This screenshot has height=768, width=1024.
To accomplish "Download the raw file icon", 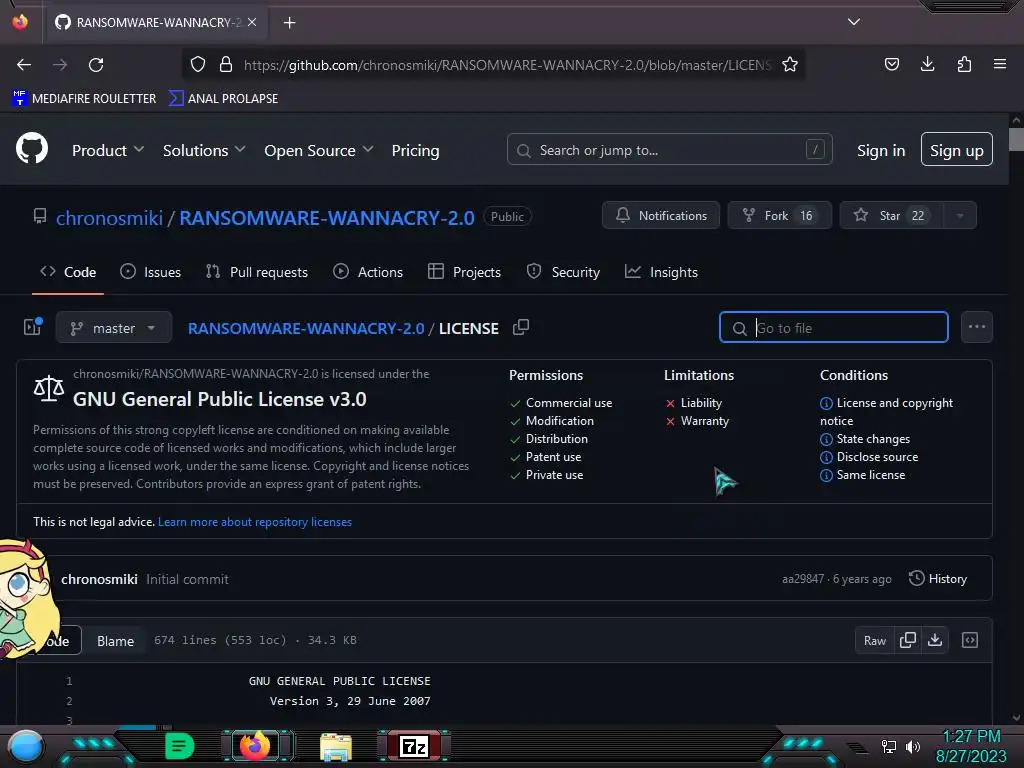I will coord(935,641).
